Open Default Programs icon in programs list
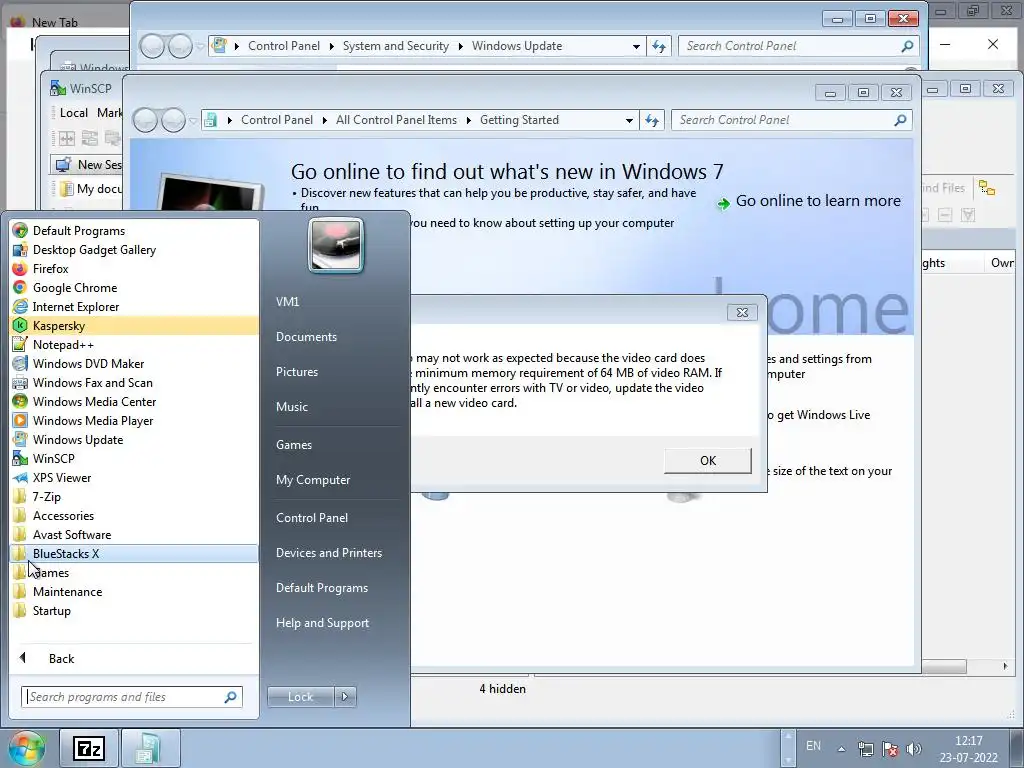This screenshot has width=1024, height=768. click(x=20, y=231)
